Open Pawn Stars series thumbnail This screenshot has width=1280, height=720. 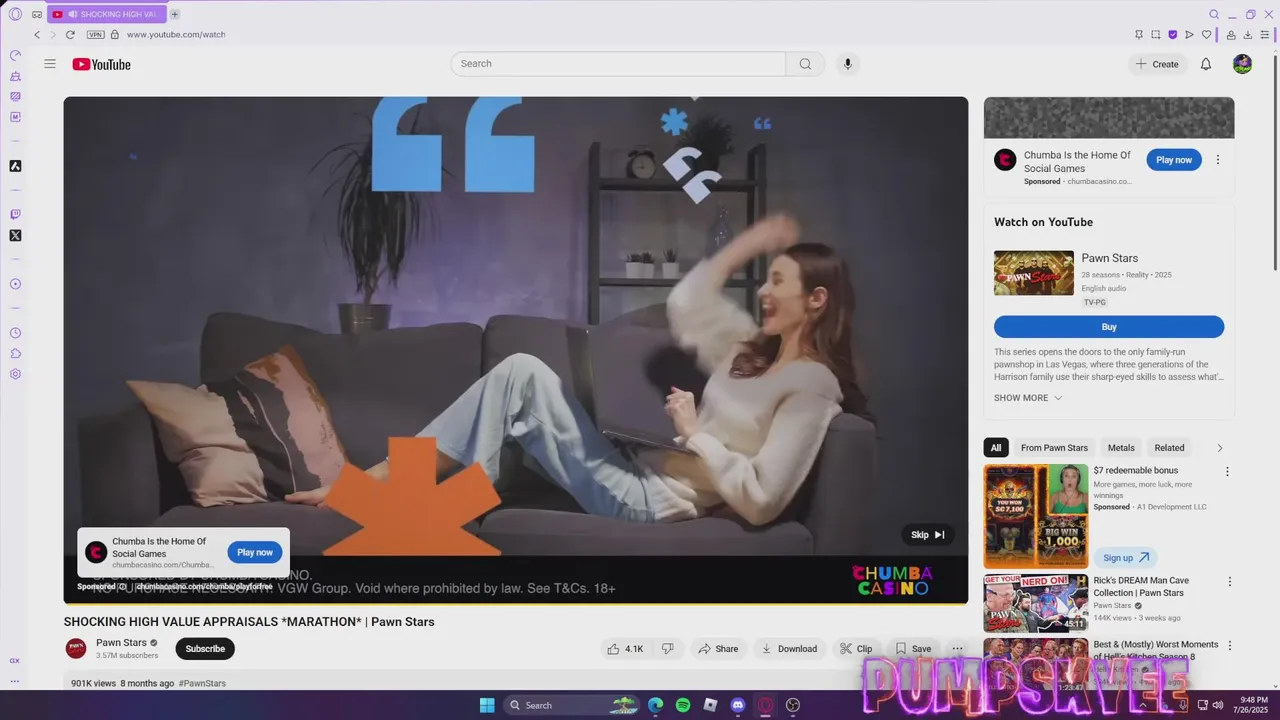pyautogui.click(x=1034, y=273)
